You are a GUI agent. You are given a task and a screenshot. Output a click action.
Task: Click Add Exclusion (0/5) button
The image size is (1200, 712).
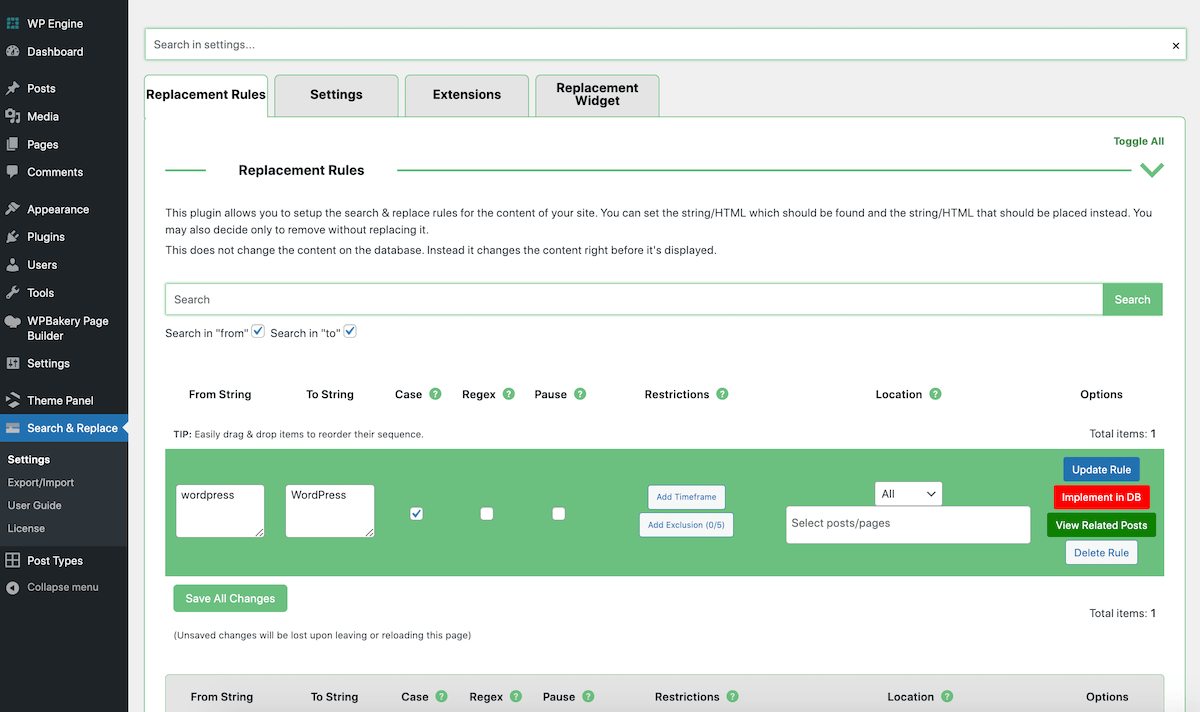686,525
